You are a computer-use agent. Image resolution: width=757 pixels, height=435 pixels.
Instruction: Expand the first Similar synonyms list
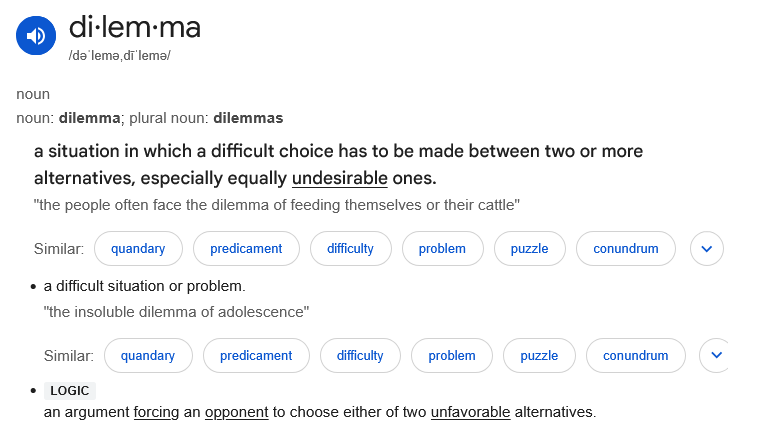coord(707,248)
